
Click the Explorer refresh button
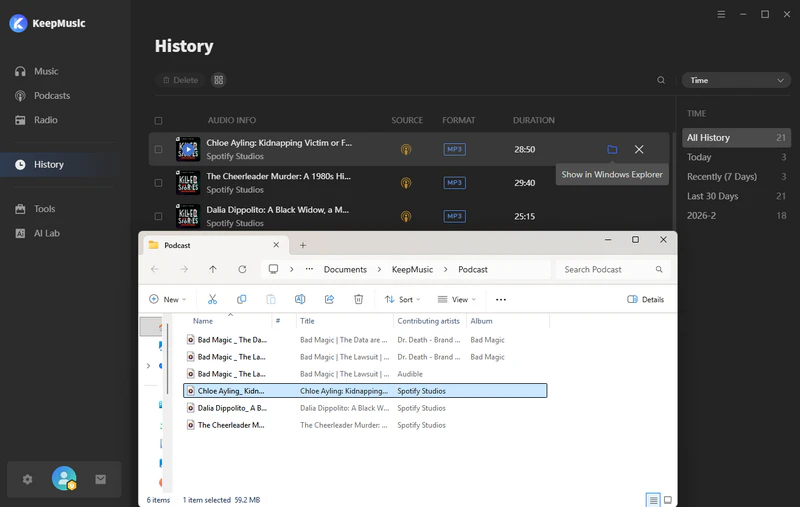(x=242, y=269)
